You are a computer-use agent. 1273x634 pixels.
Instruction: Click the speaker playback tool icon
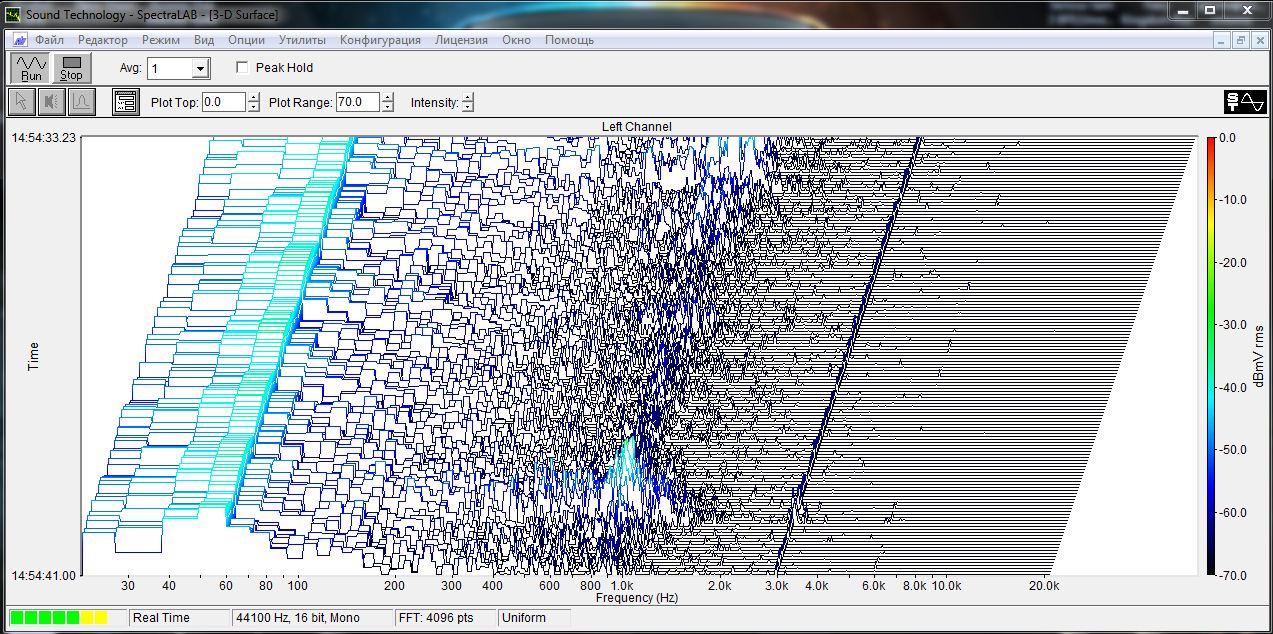point(51,102)
